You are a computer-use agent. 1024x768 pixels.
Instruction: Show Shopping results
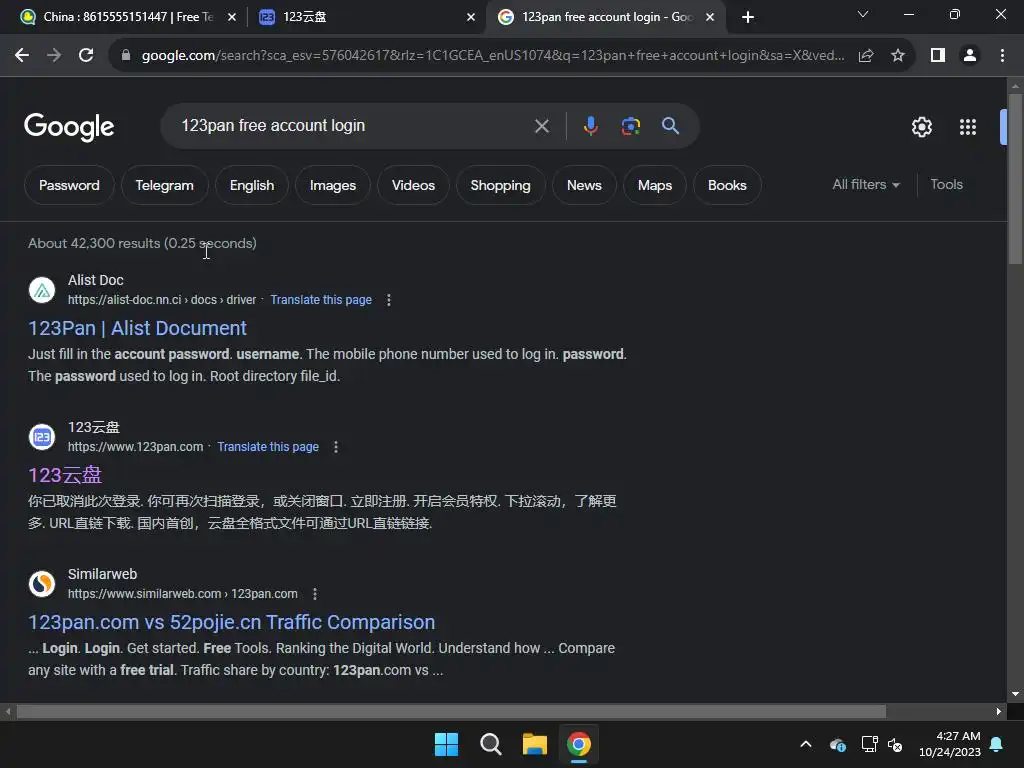coord(500,185)
